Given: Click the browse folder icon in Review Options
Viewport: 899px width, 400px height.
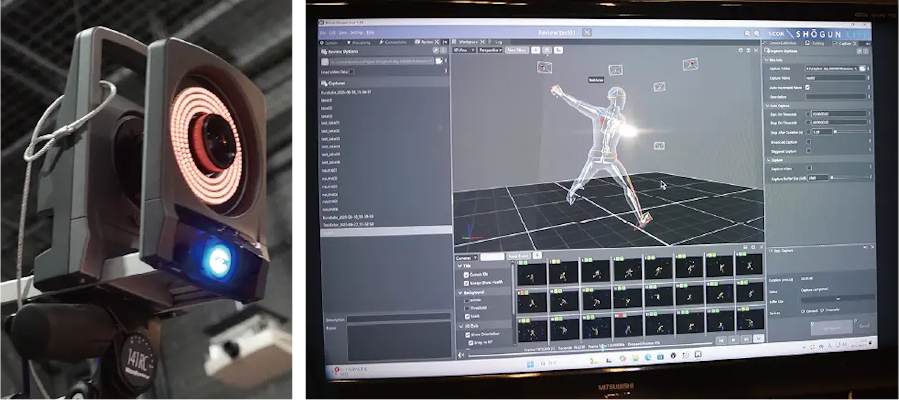Looking at the screenshot, I should [440, 59].
